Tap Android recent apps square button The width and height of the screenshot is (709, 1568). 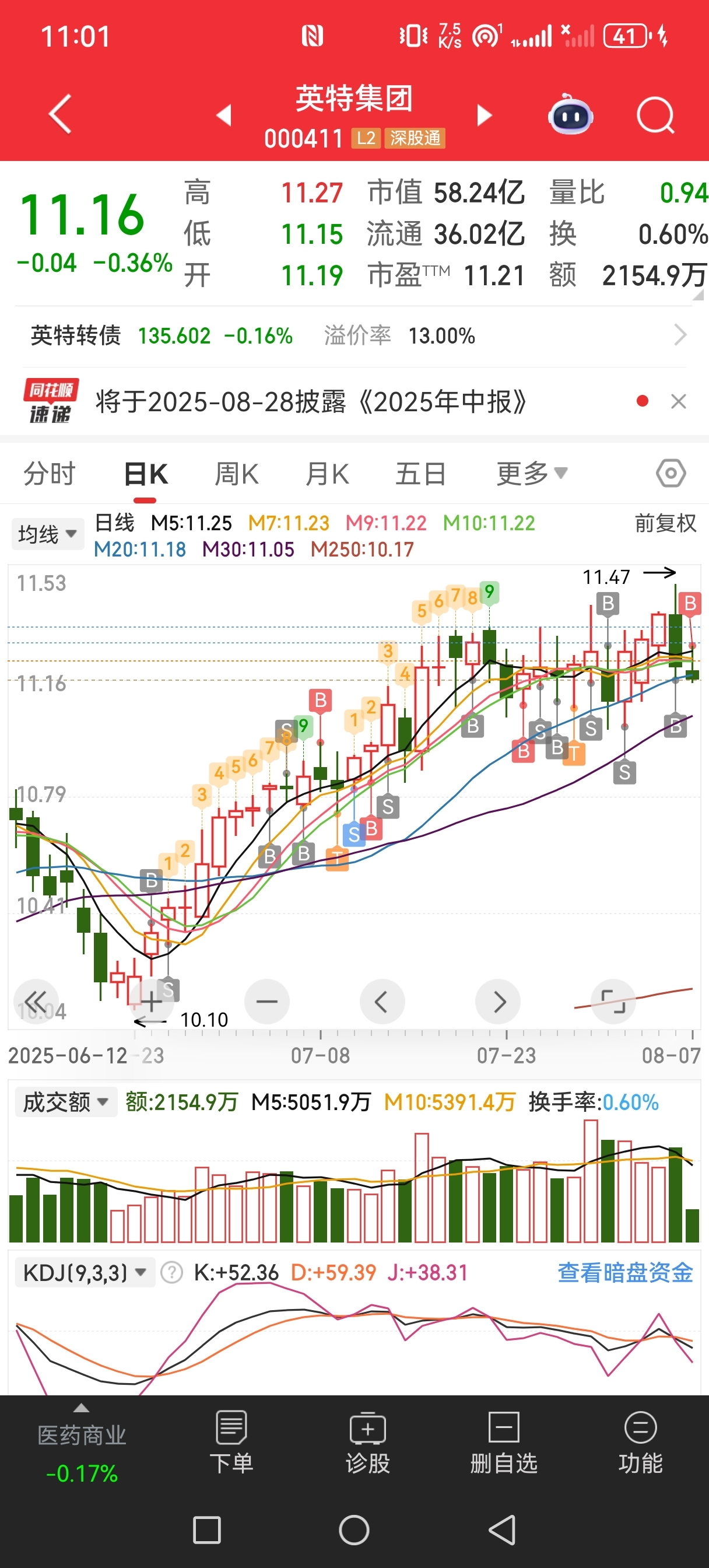207,1530
